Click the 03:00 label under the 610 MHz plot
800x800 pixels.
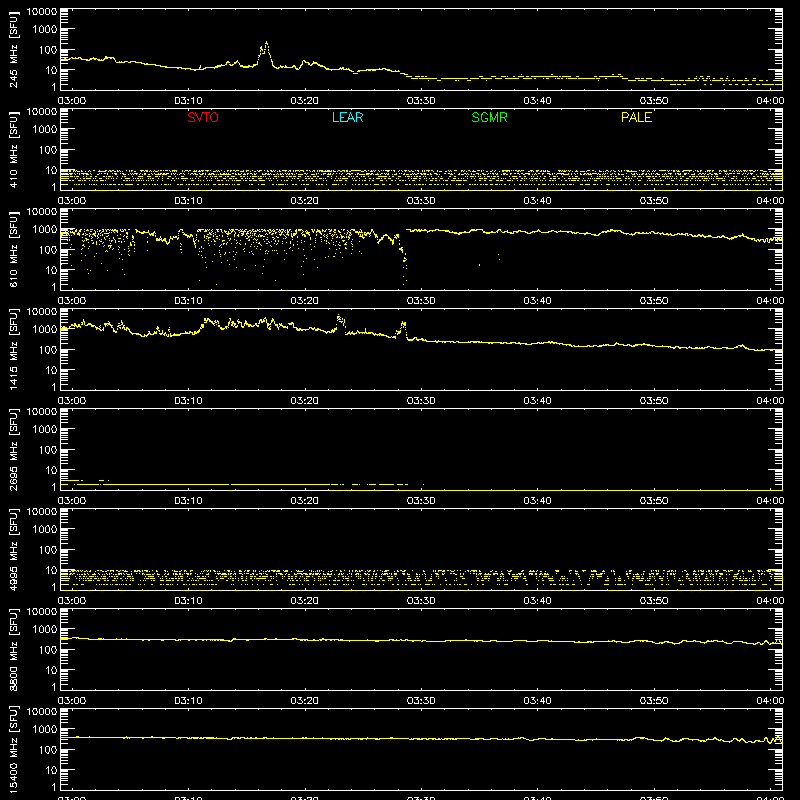coord(72,301)
